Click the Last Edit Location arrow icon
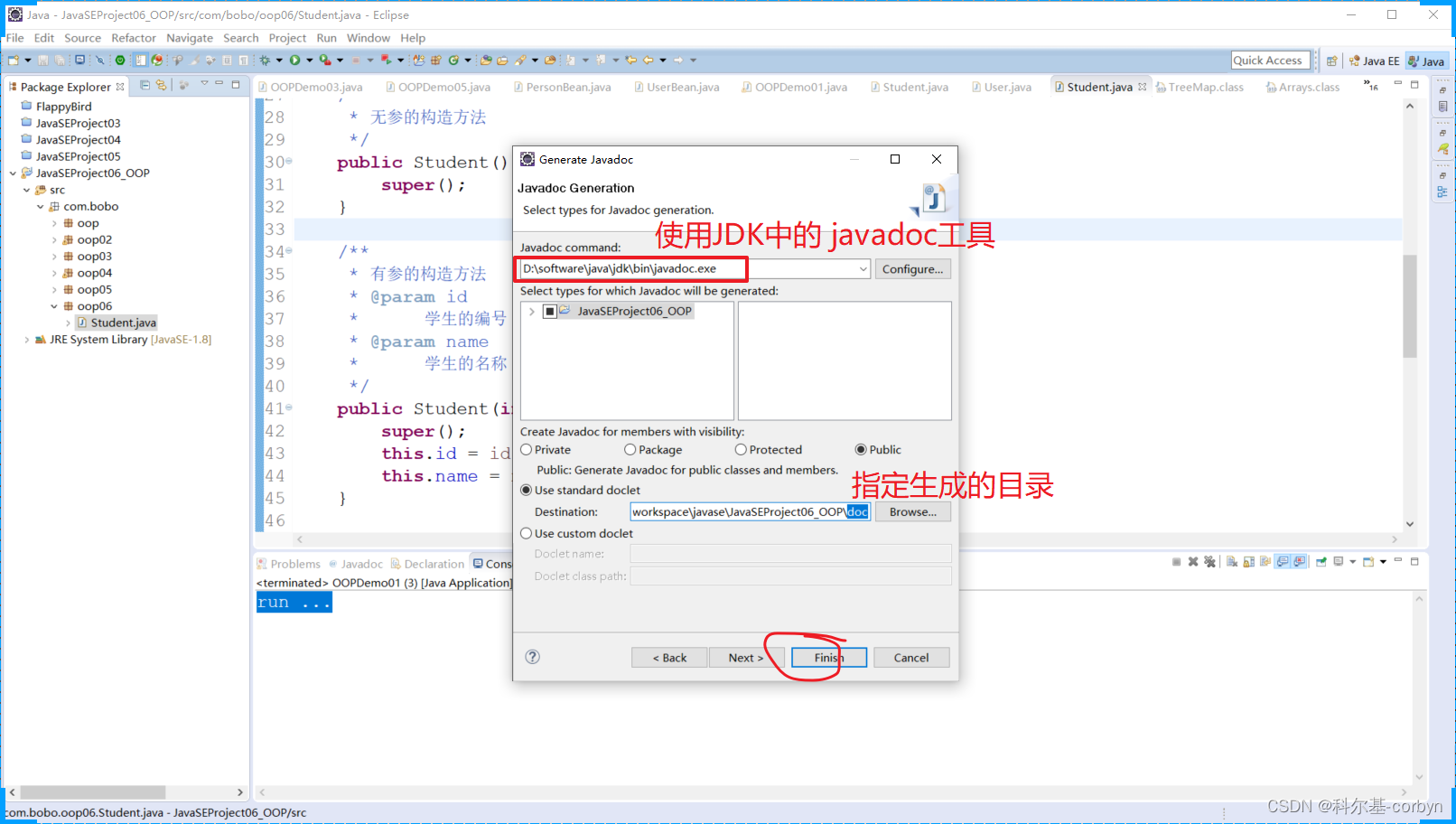The width and height of the screenshot is (1456, 824). 630,61
